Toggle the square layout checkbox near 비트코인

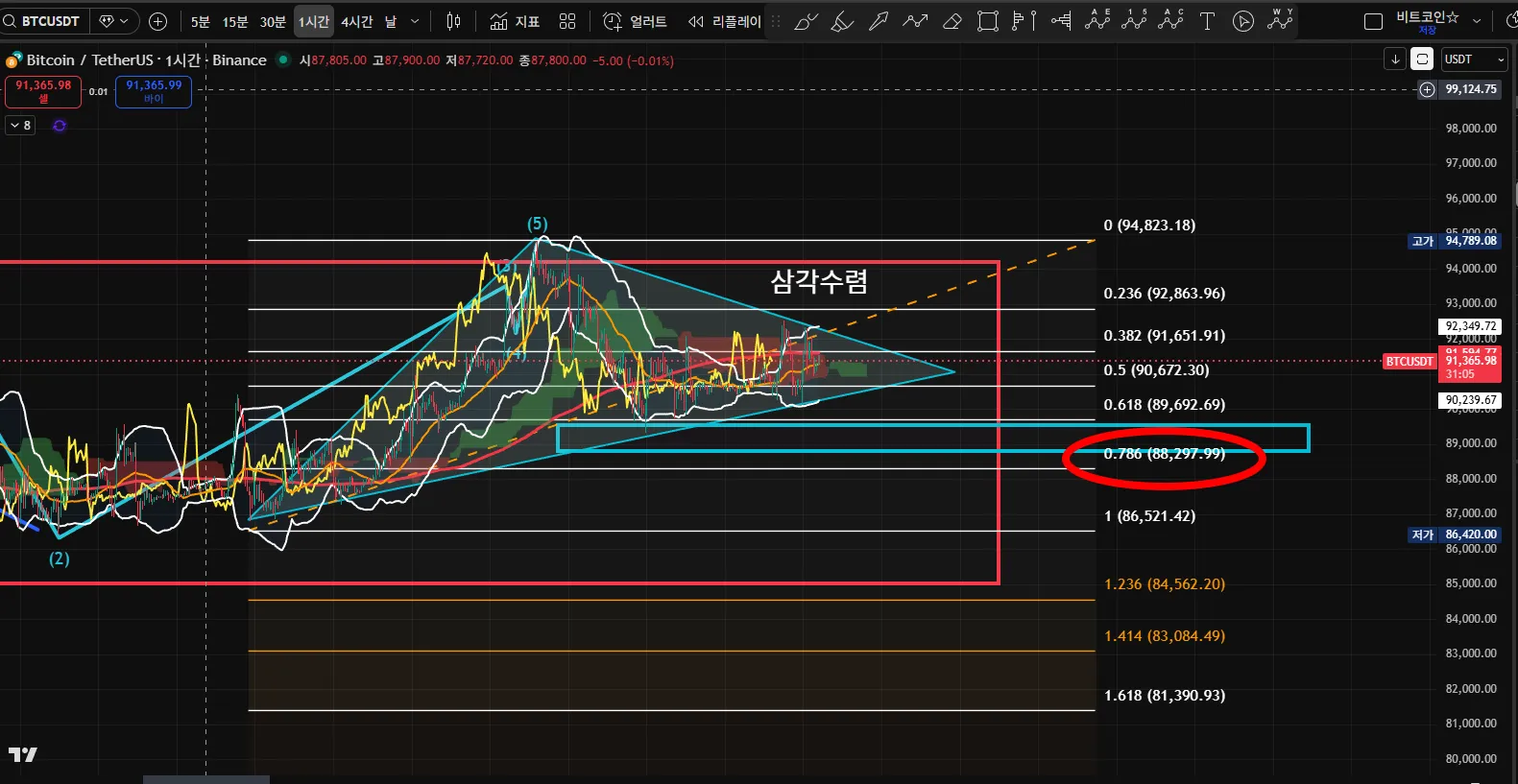[1373, 21]
